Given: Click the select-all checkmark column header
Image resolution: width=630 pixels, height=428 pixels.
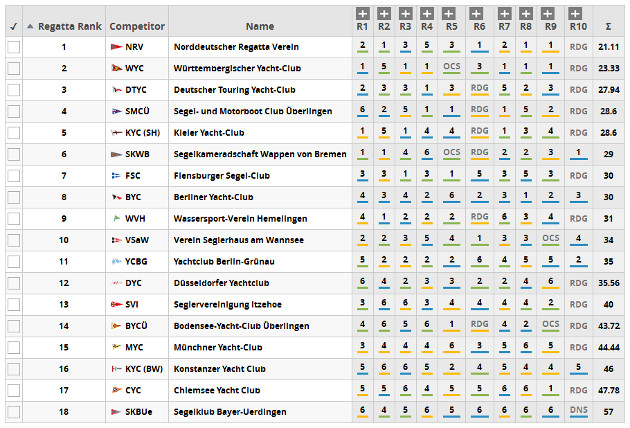Looking at the screenshot, I should (14, 27).
